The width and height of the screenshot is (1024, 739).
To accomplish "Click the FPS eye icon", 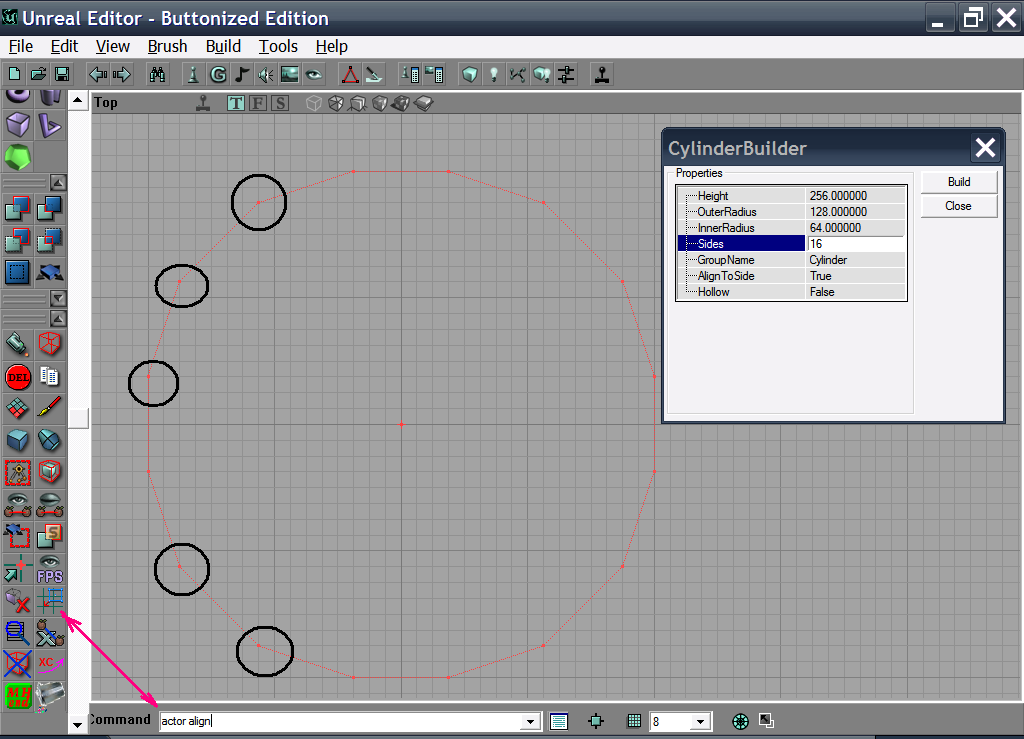I will (49, 569).
